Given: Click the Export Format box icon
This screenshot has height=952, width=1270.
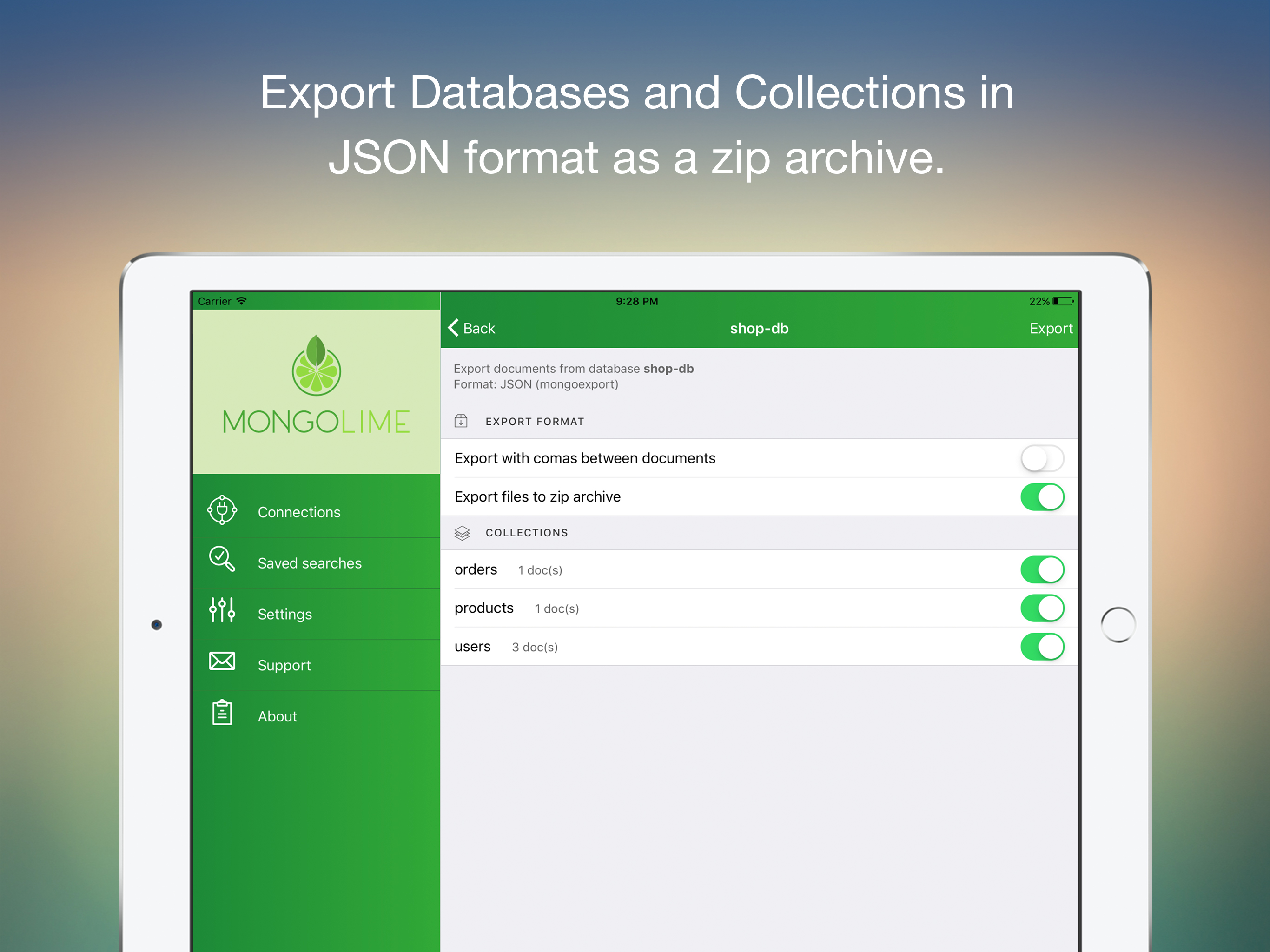Looking at the screenshot, I should coord(461,421).
